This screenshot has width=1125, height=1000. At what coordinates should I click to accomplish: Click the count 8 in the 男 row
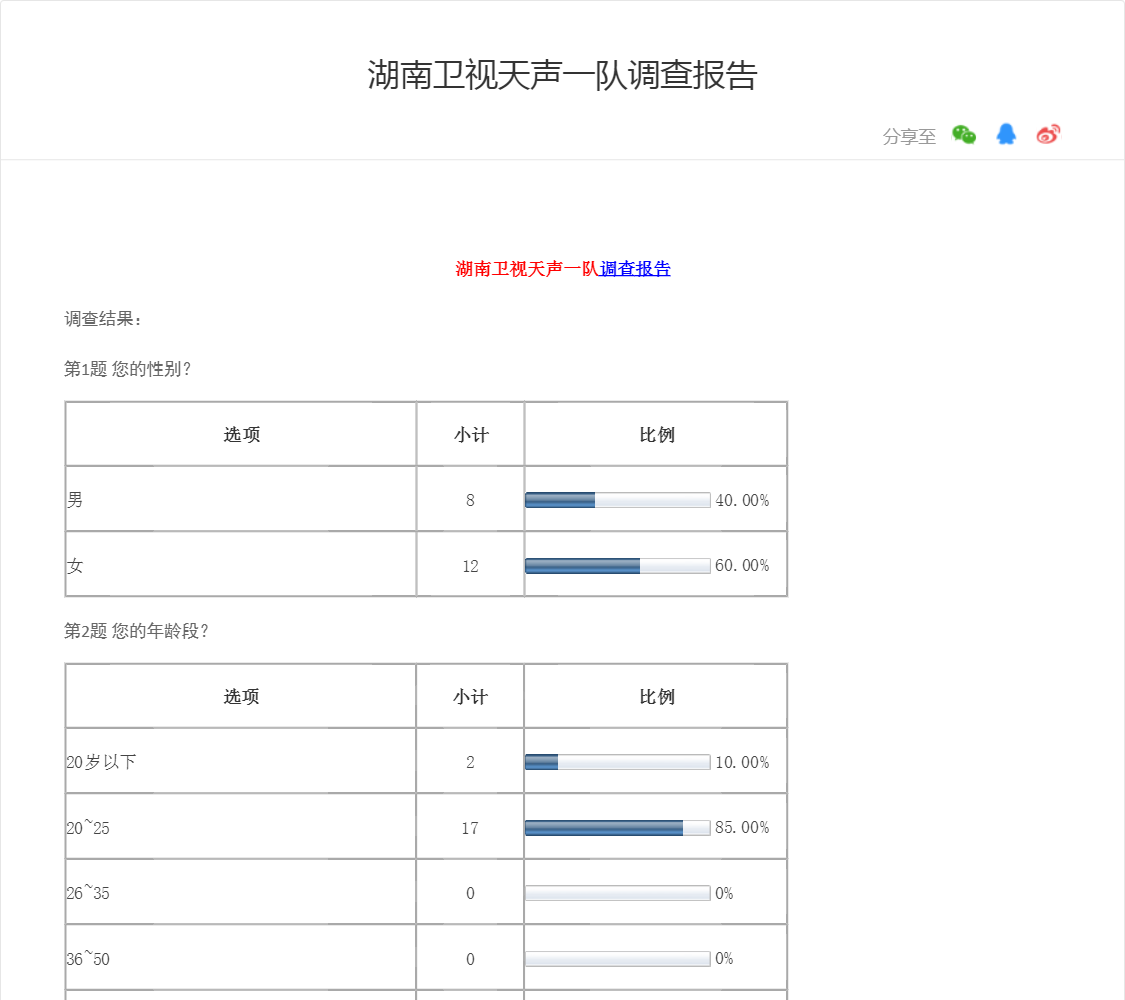click(470, 500)
